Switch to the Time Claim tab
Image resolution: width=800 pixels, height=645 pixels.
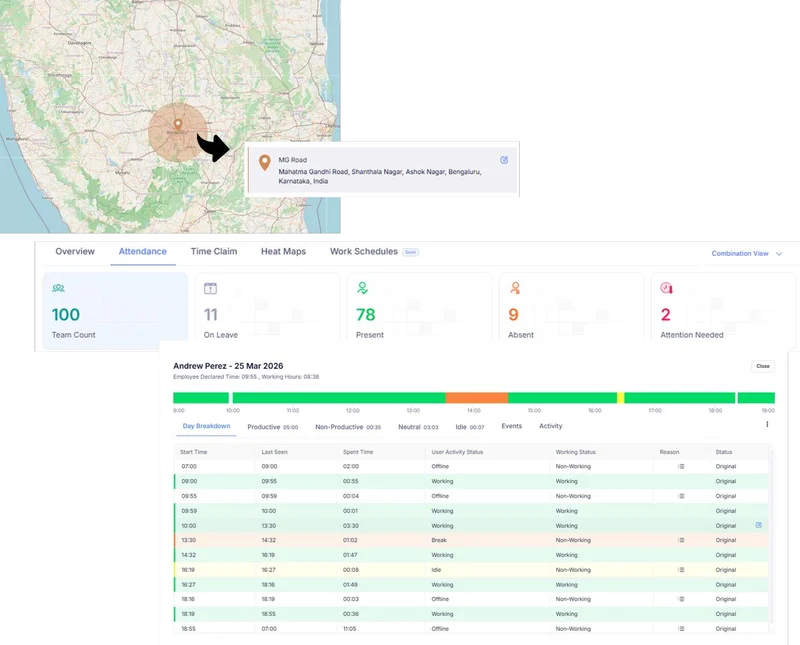click(x=214, y=252)
